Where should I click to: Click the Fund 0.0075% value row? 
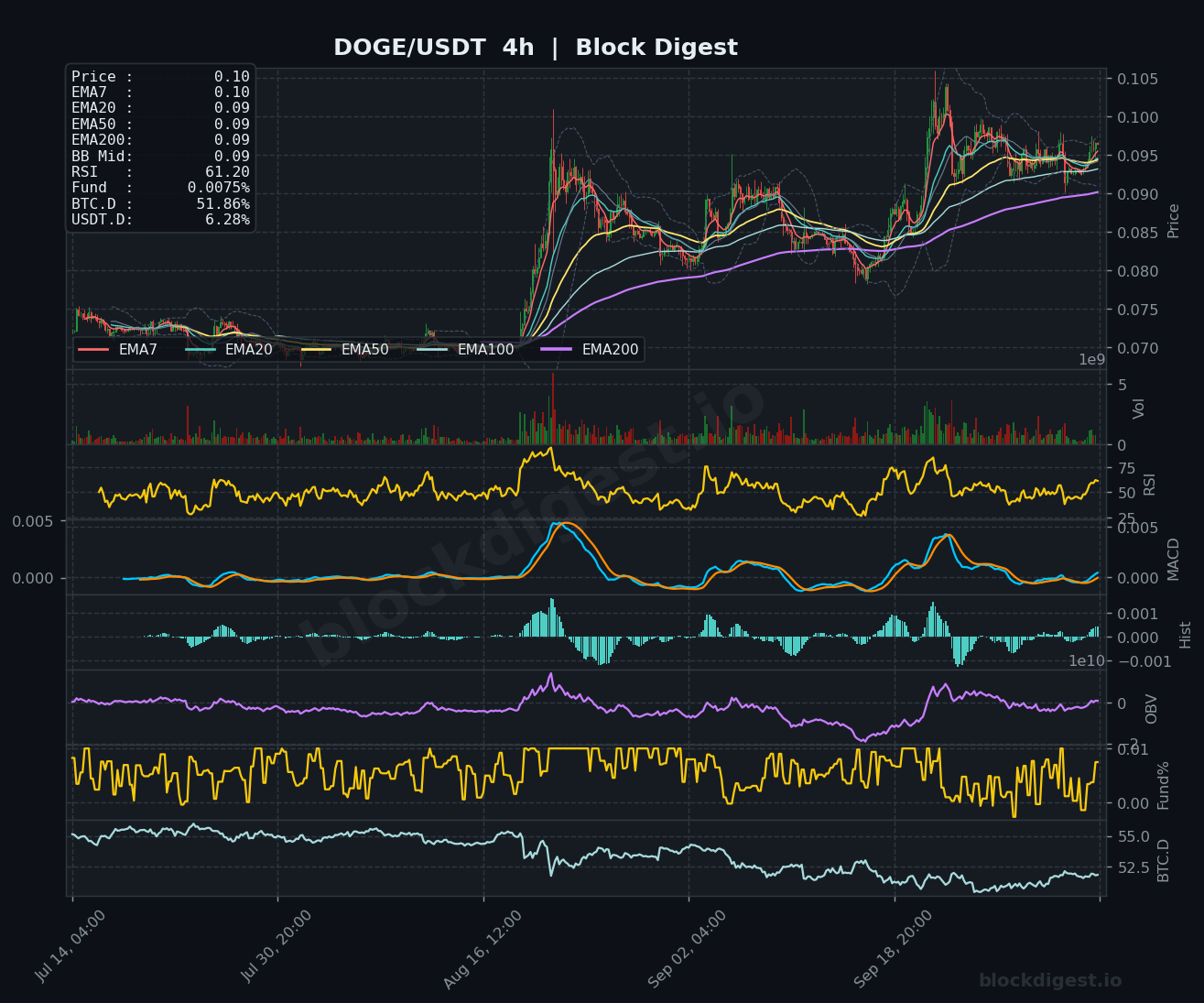click(160, 188)
